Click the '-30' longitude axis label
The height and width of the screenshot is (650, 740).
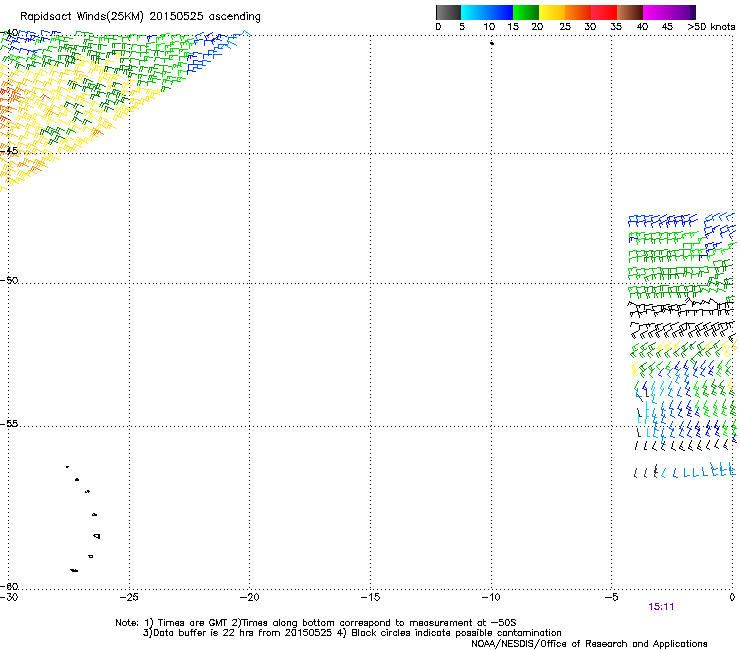tap(9, 597)
